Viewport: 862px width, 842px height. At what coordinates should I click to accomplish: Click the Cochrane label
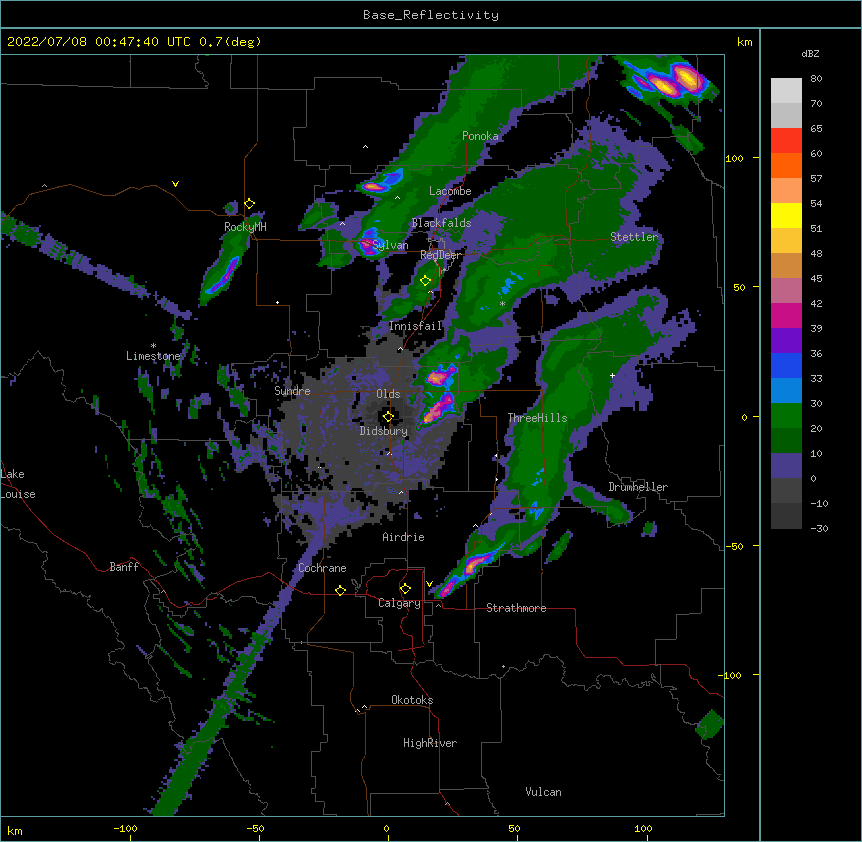(x=322, y=568)
